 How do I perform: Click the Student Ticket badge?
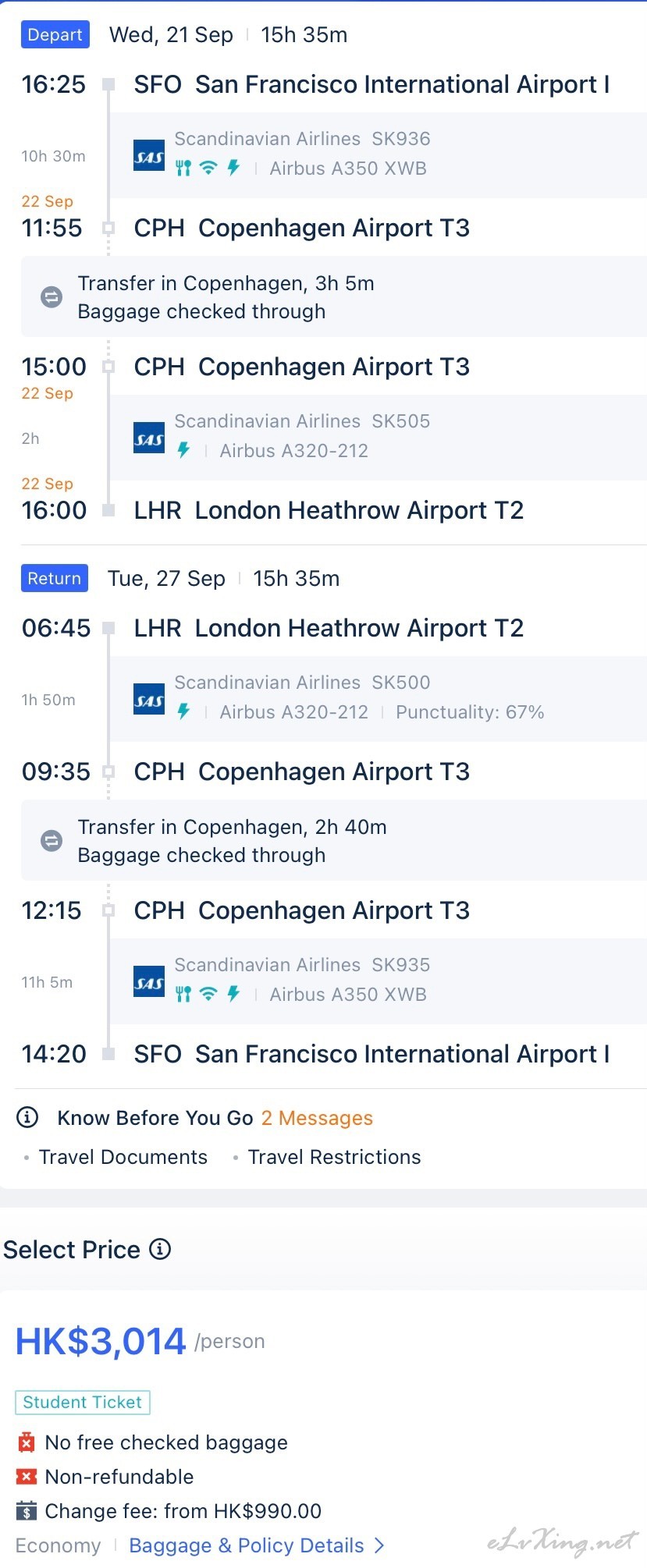coord(83,1402)
